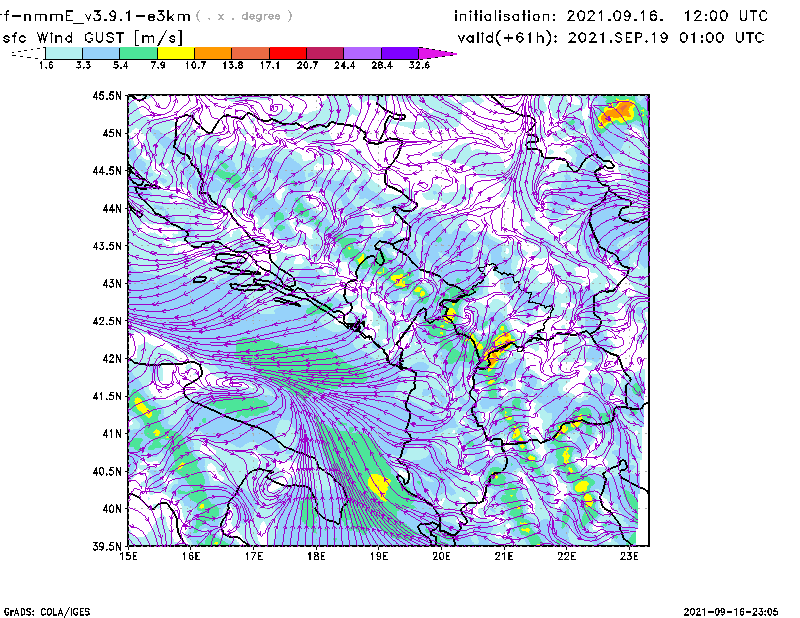The image size is (800, 618).
Task: Click the 32.6 legend value
Action: tap(419, 65)
